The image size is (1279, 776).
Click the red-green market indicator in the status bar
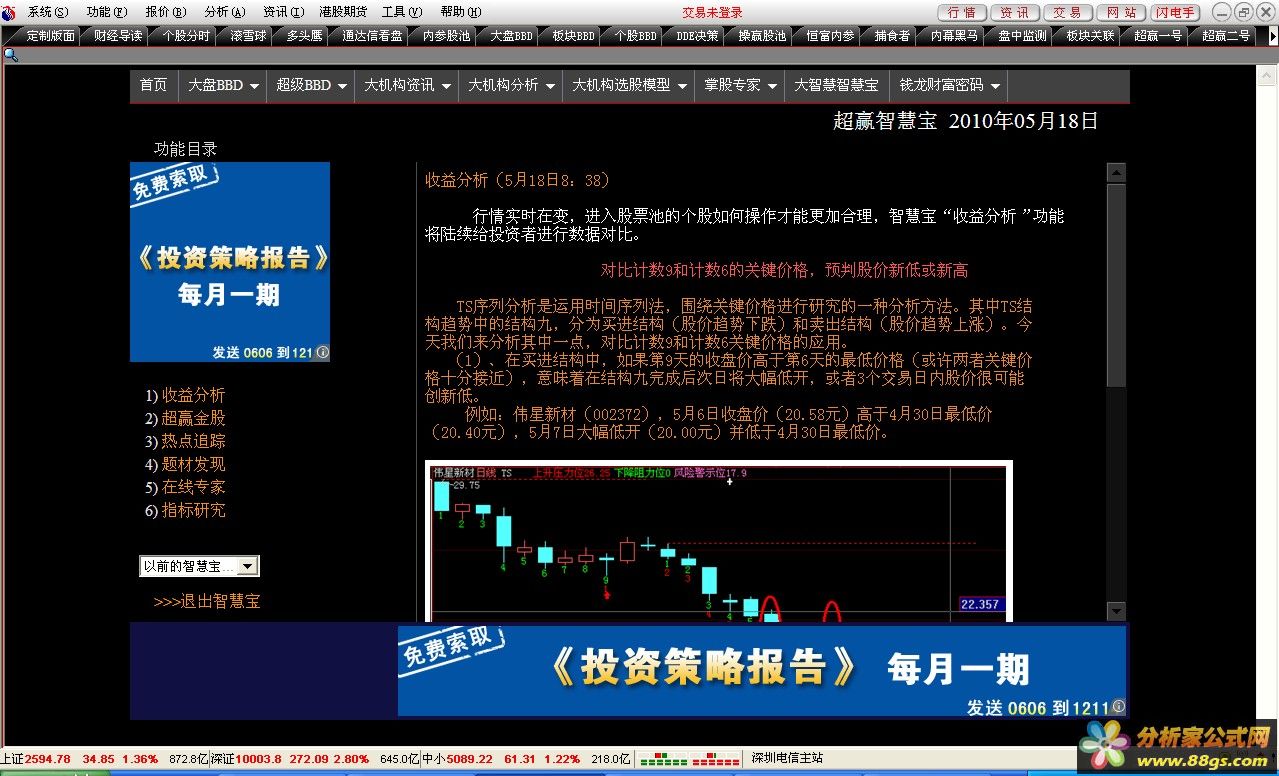689,759
